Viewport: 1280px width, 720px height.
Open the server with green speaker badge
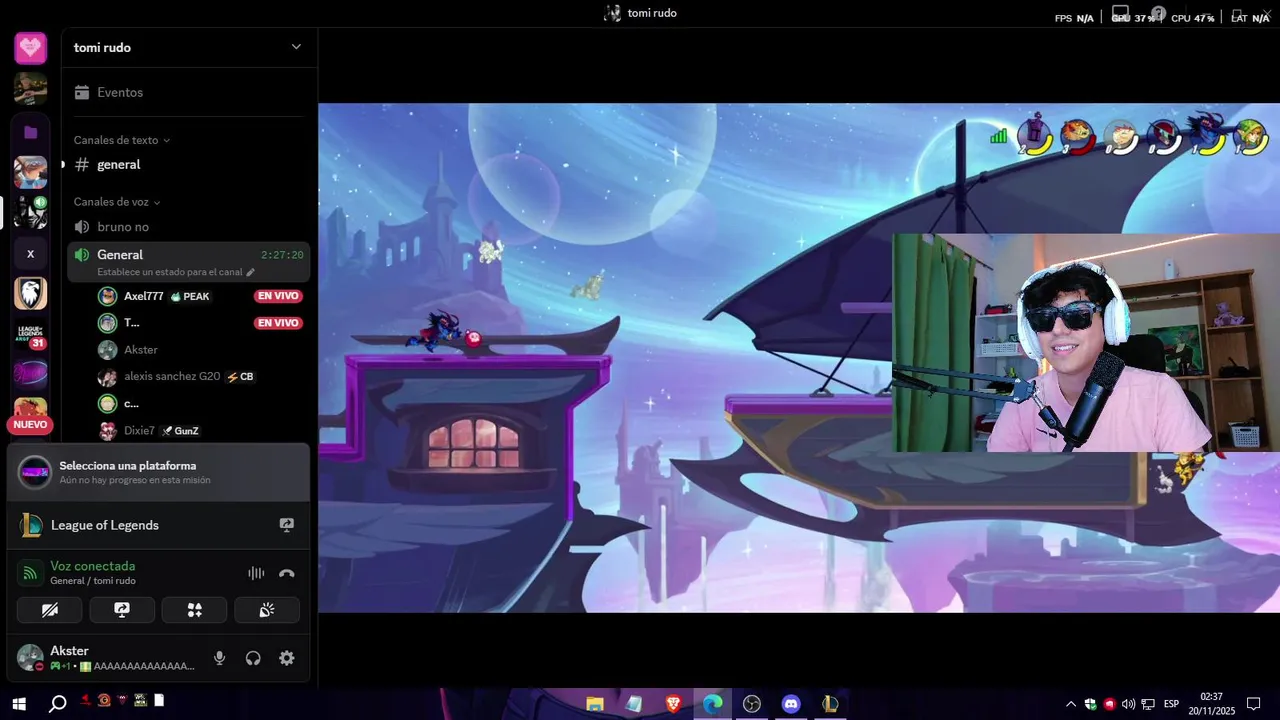click(30, 212)
